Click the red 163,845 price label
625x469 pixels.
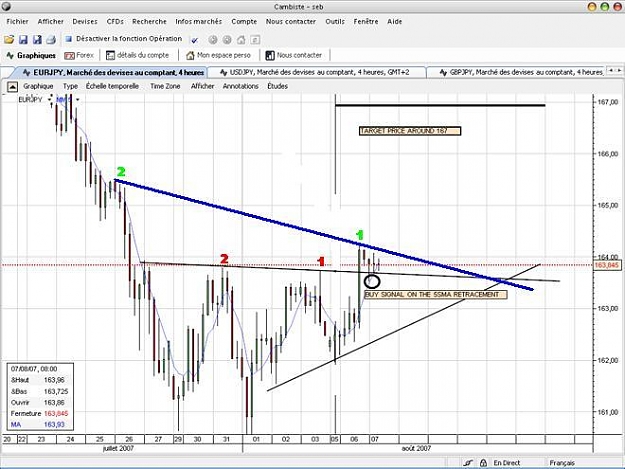point(607,265)
